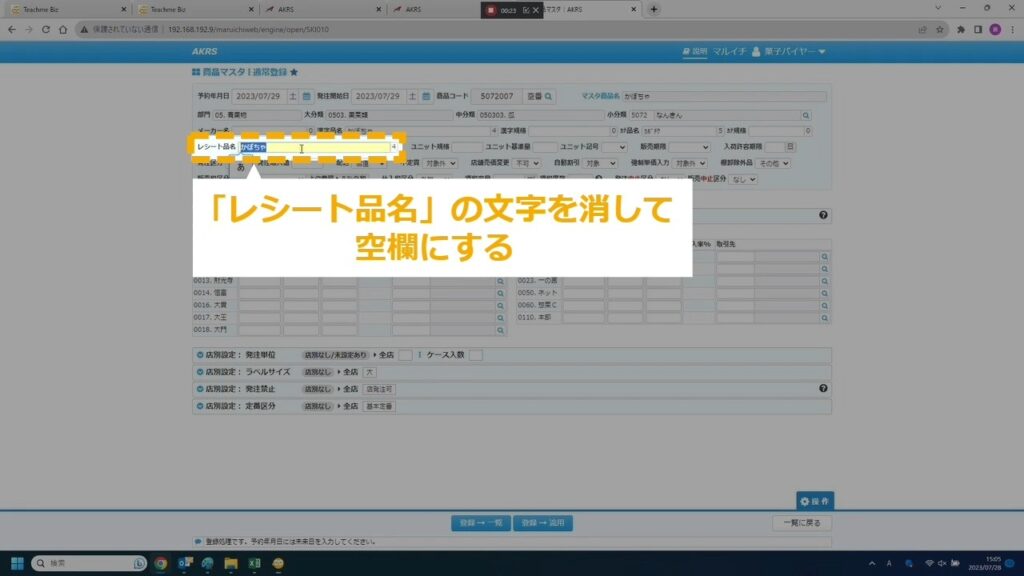Click the search icon for store 0018. 大門

pos(500,328)
